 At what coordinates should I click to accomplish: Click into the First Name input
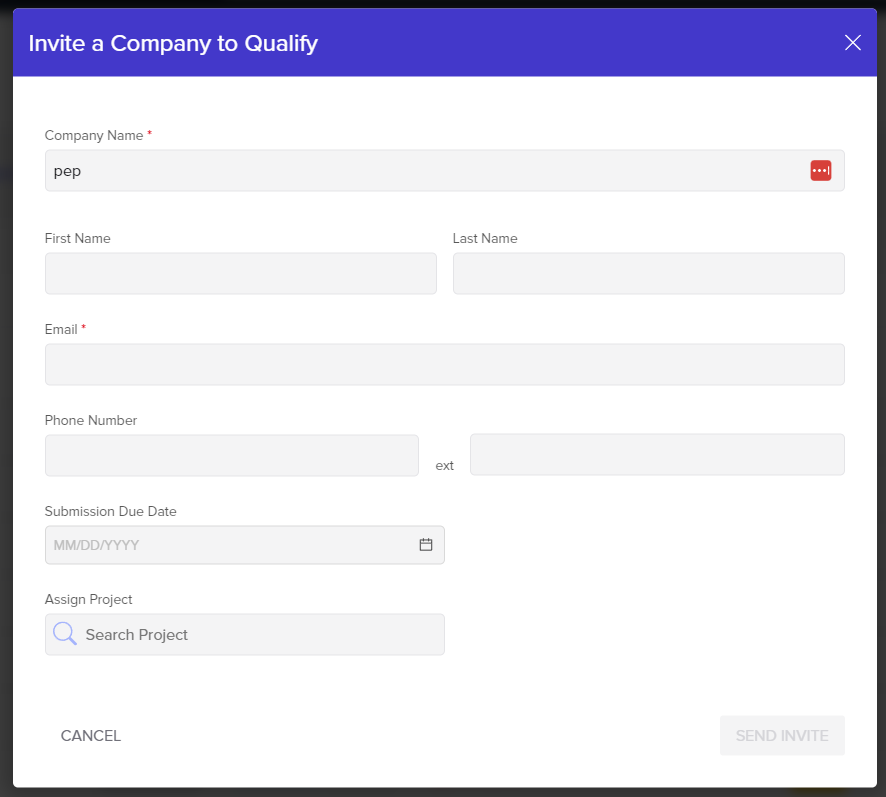click(x=240, y=273)
